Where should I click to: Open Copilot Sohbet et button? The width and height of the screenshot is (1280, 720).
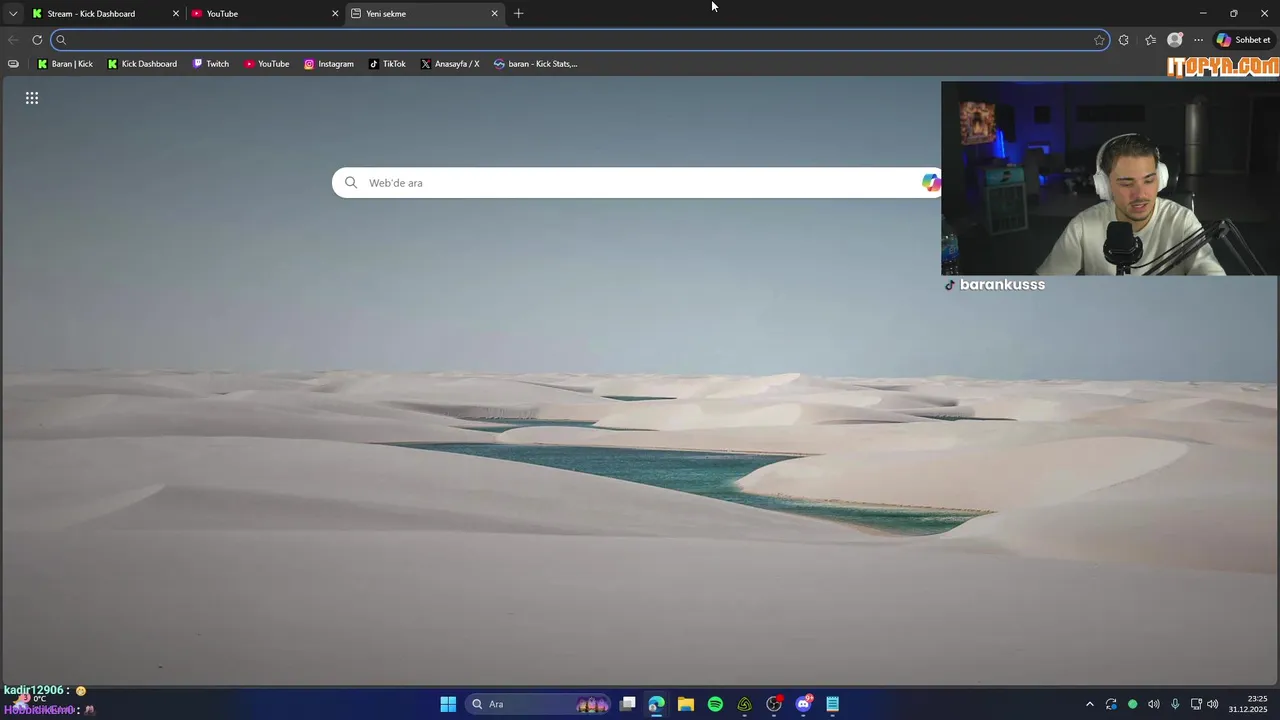point(1243,40)
